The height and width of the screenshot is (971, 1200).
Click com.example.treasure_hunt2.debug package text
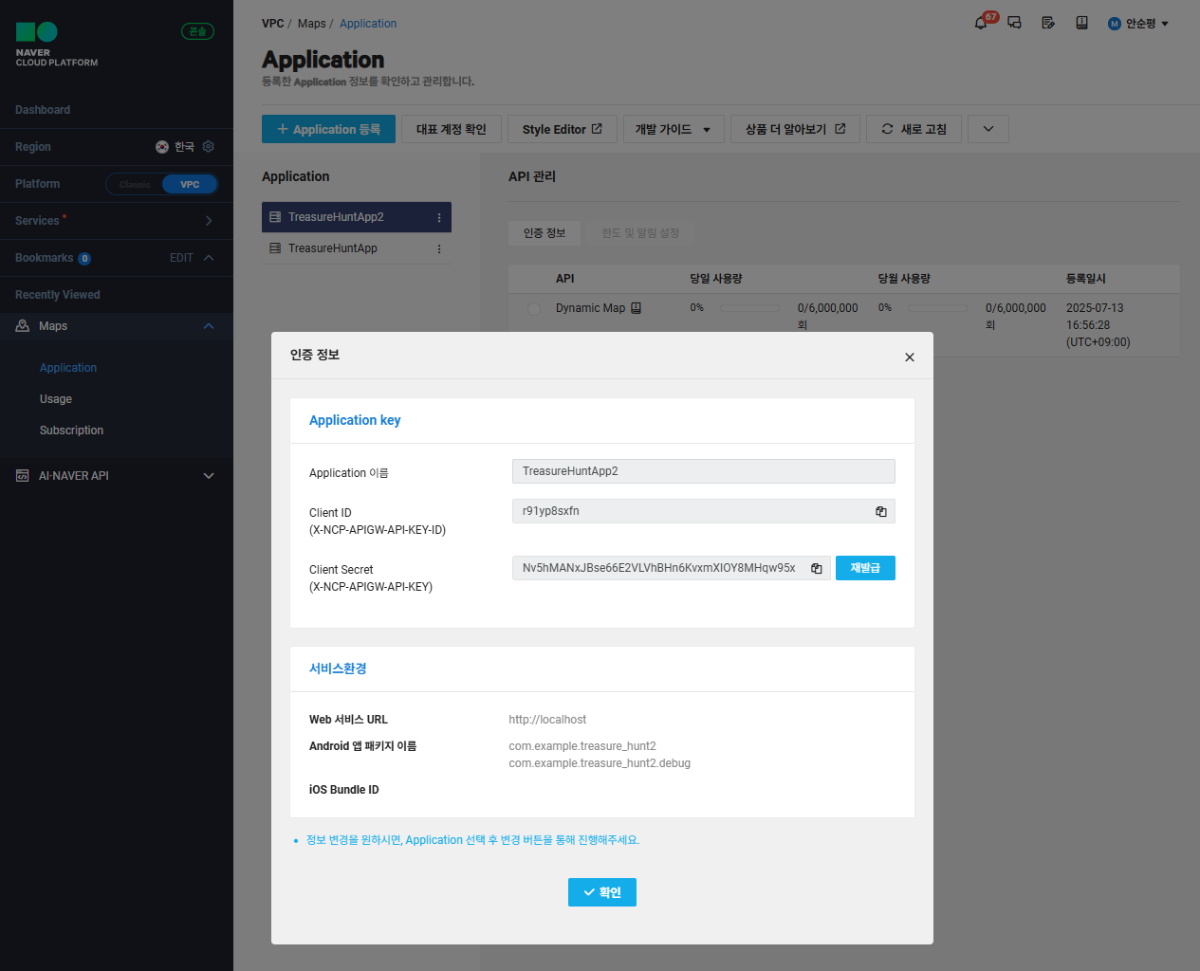(599, 763)
